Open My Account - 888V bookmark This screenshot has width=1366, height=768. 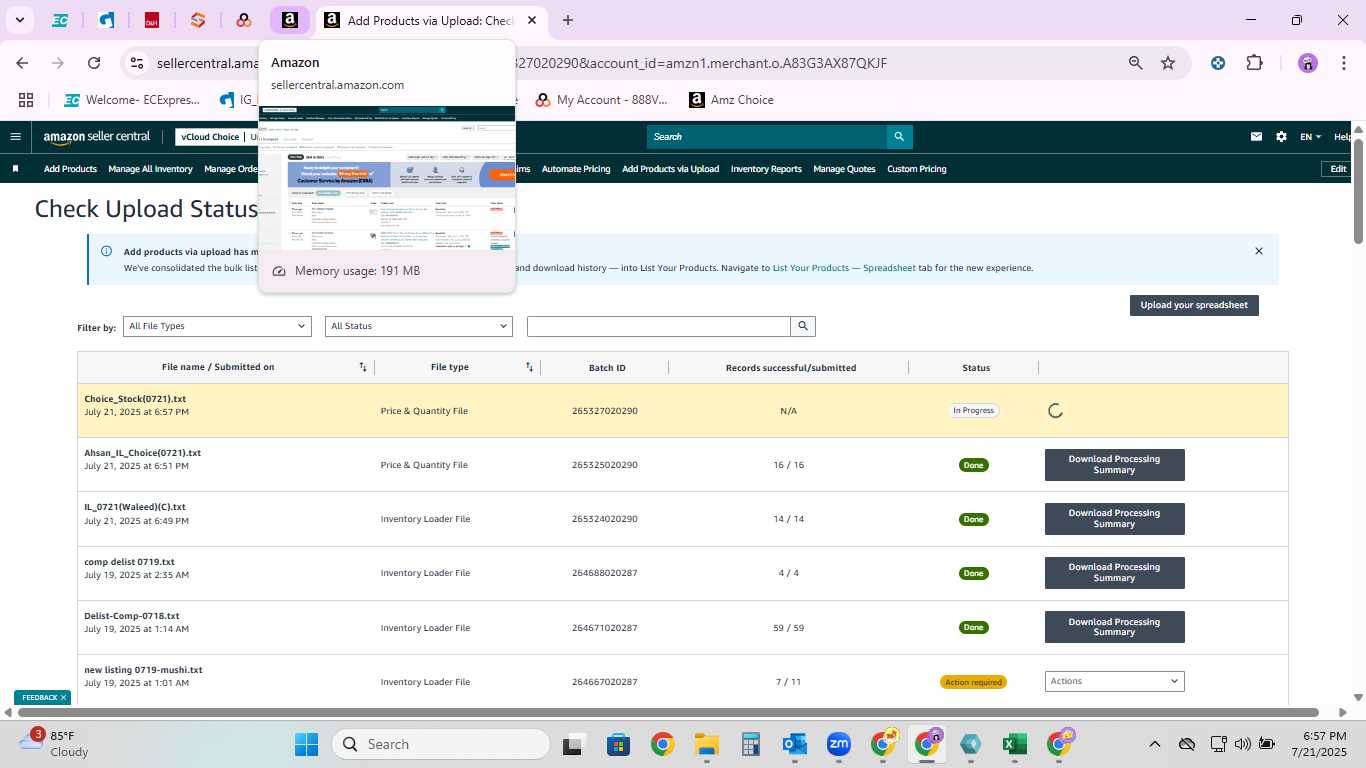click(x=601, y=100)
